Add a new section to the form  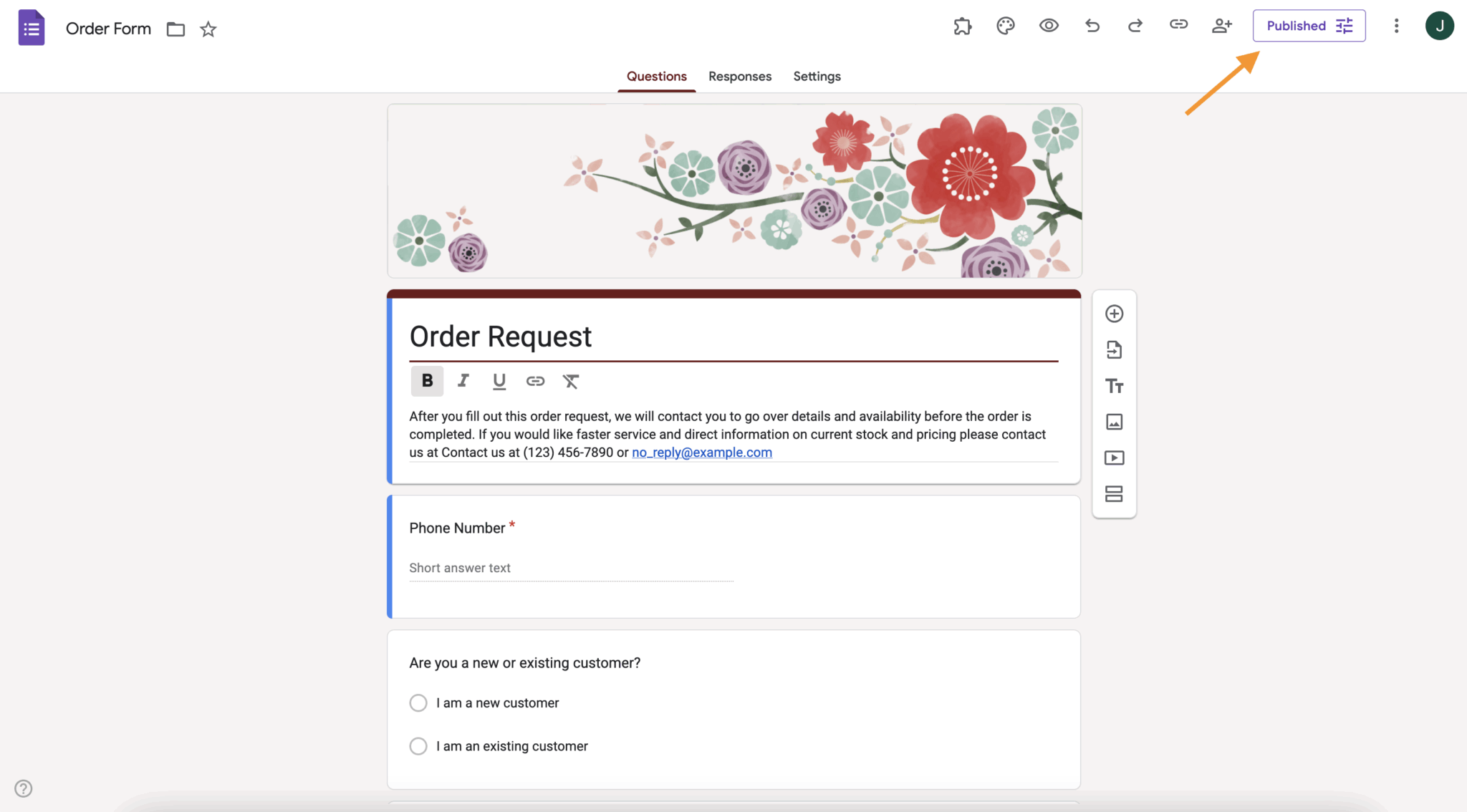tap(1114, 493)
